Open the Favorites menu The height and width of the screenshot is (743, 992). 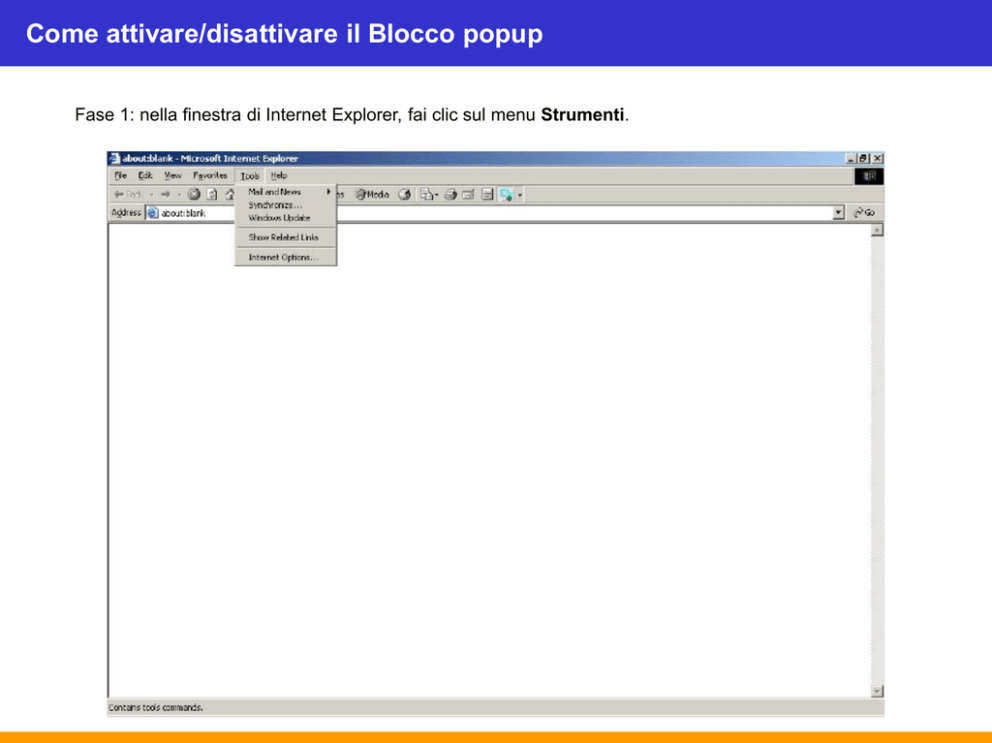click(x=210, y=176)
